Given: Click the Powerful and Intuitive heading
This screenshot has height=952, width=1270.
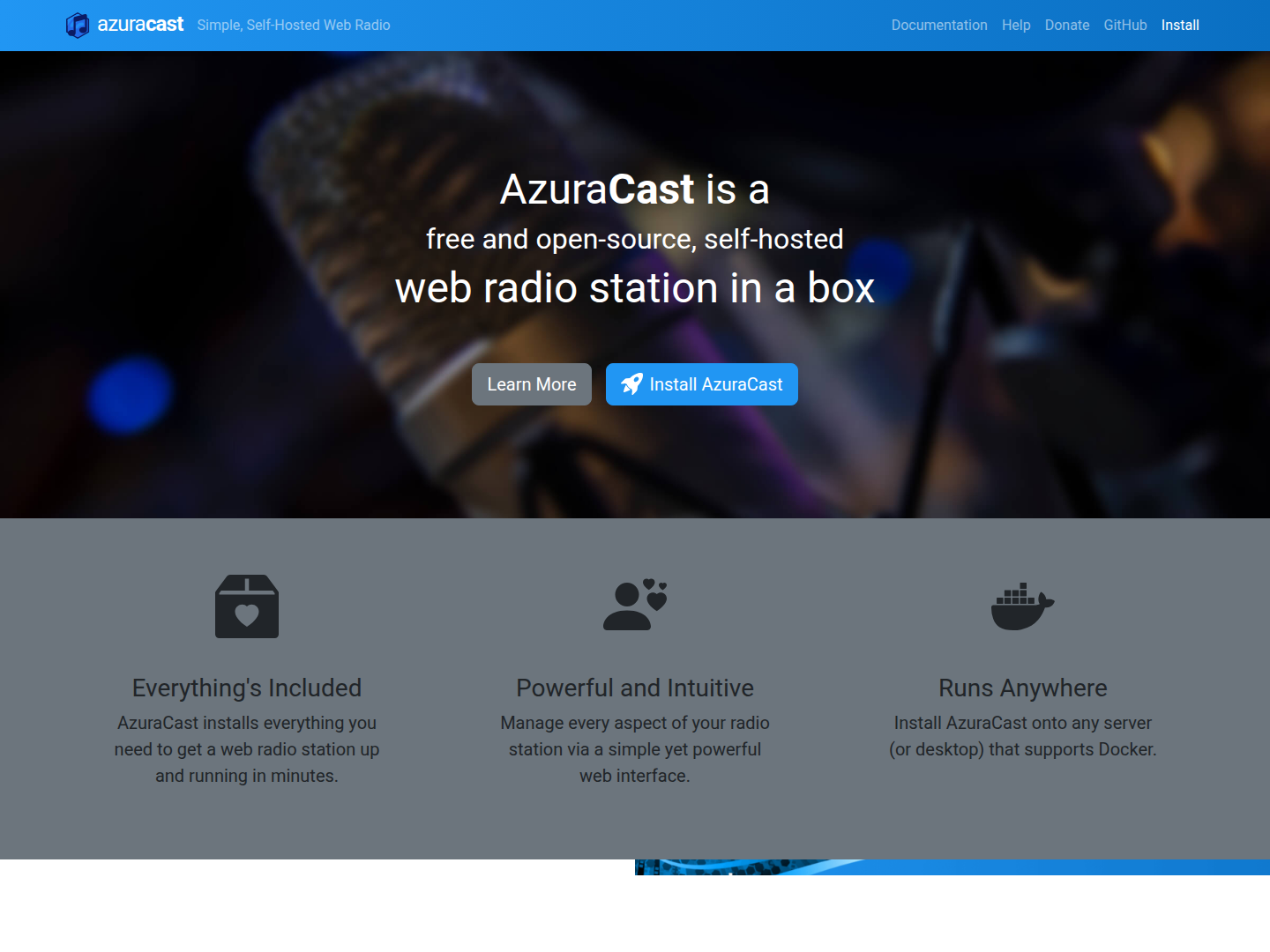Looking at the screenshot, I should [635, 688].
